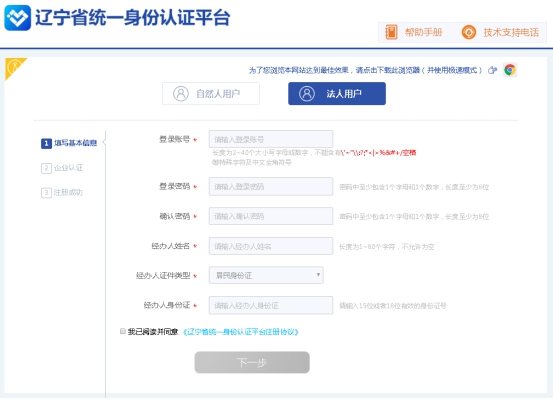553x399 pixels.
Task: Click the 下一步 button
Action: 252,362
